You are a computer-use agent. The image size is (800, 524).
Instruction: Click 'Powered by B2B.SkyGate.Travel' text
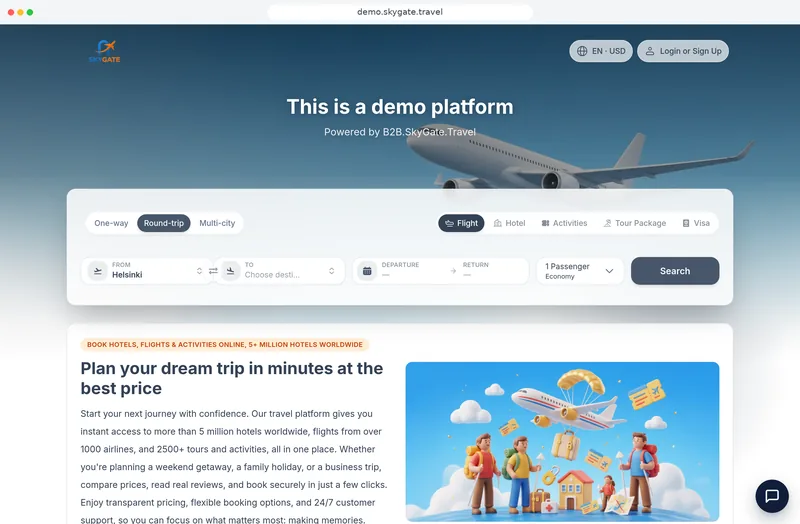coord(400,132)
